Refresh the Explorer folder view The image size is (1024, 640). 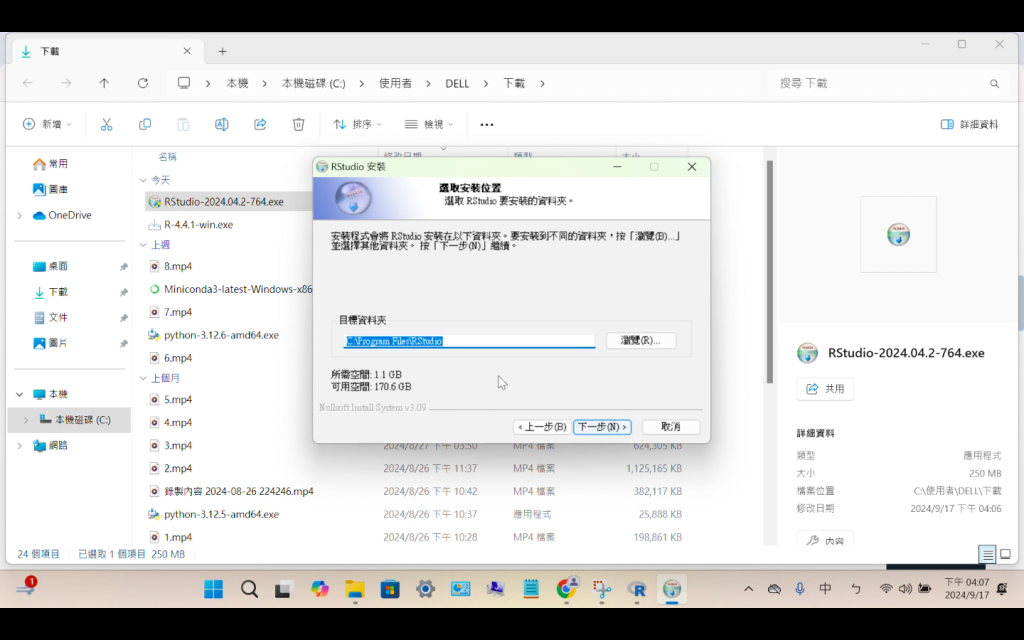(143, 83)
